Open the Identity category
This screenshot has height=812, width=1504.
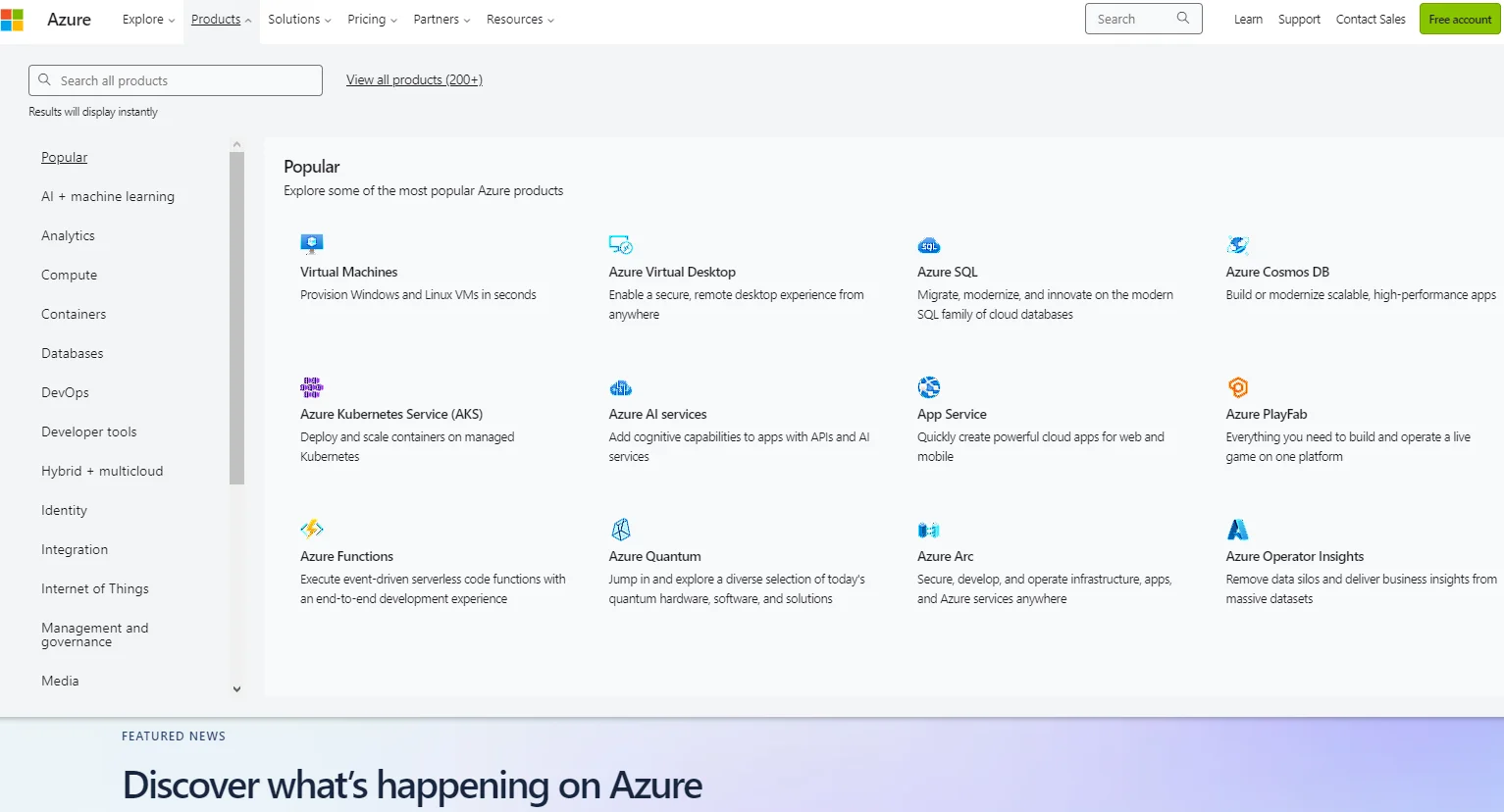pos(64,510)
